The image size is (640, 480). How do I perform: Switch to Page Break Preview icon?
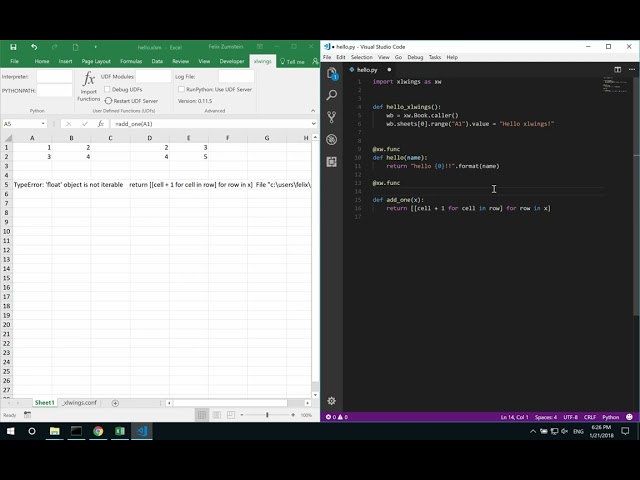coord(231,415)
